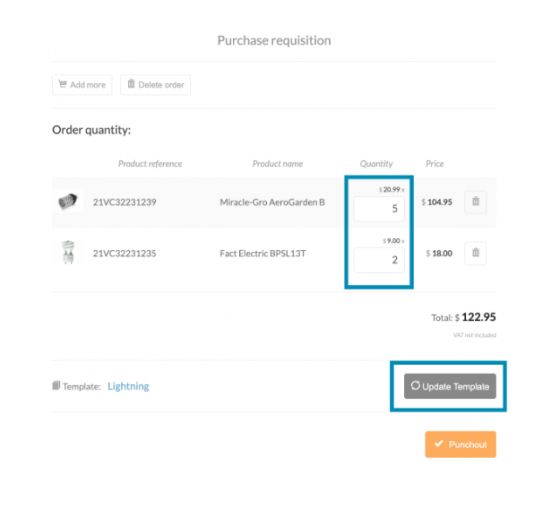Open the Miracle-Gro AeroGarden product thumbnail
The height and width of the screenshot is (509, 560).
pyautogui.click(x=68, y=201)
